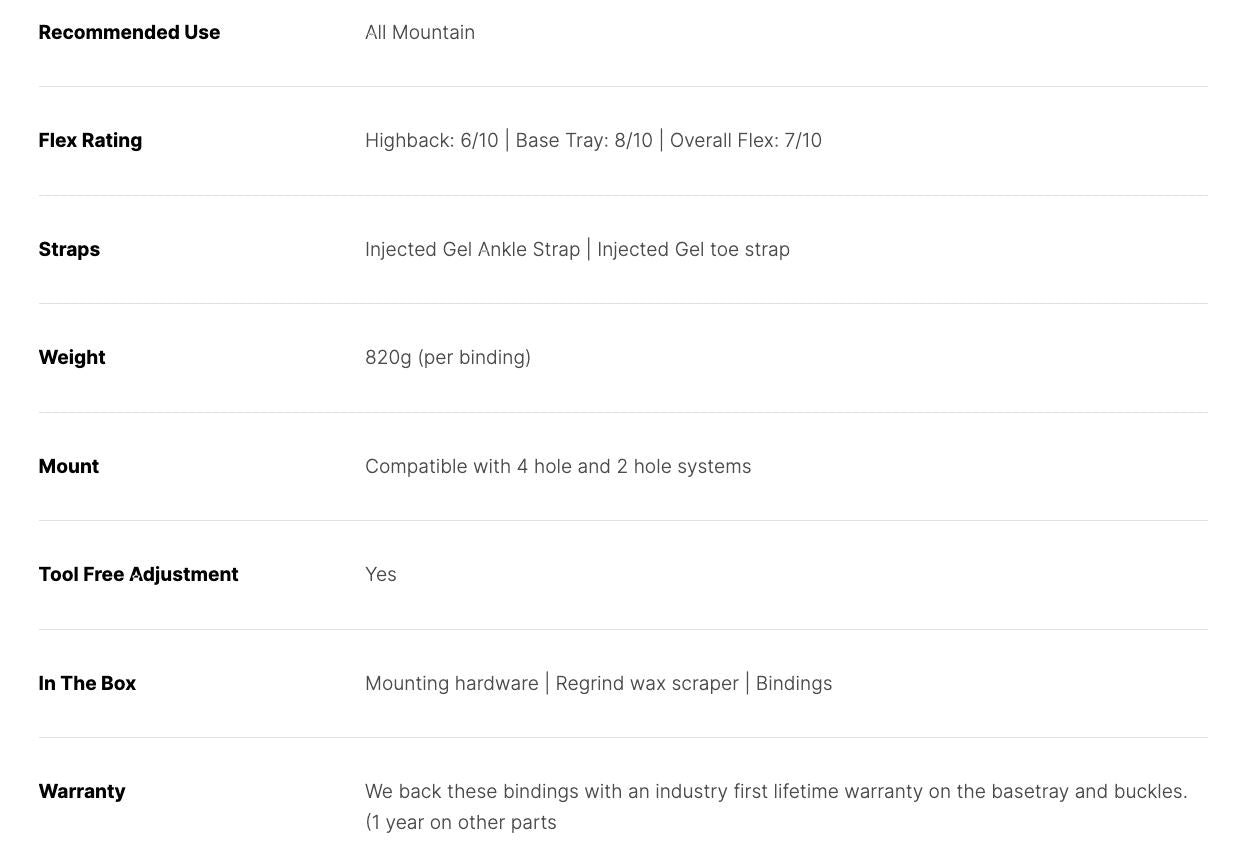Image resolution: width=1246 pixels, height=858 pixels.
Task: Click the Highback 6/10 flex rating text
Action: 432,140
